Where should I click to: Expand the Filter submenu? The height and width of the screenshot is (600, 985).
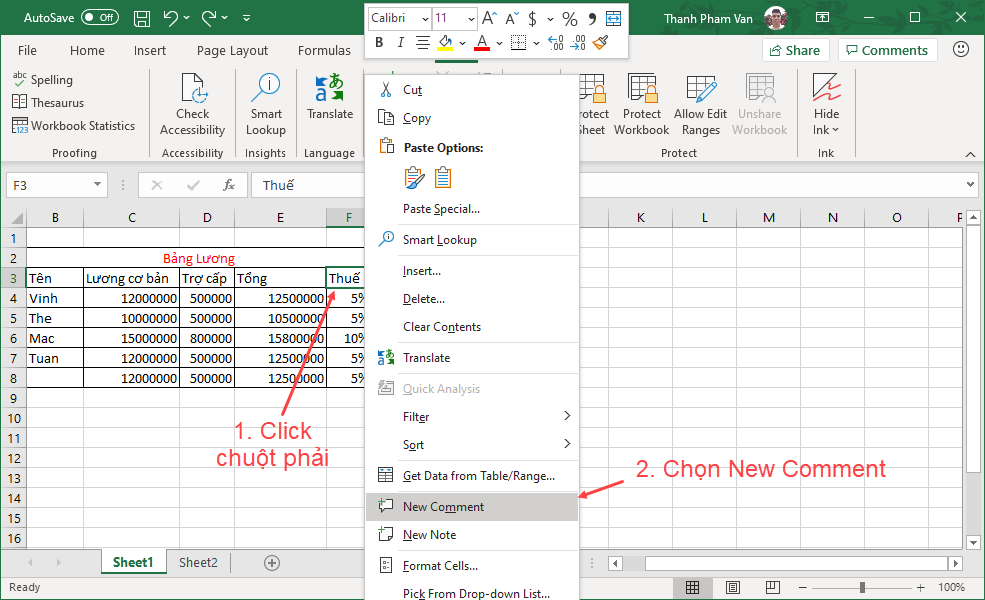point(472,417)
